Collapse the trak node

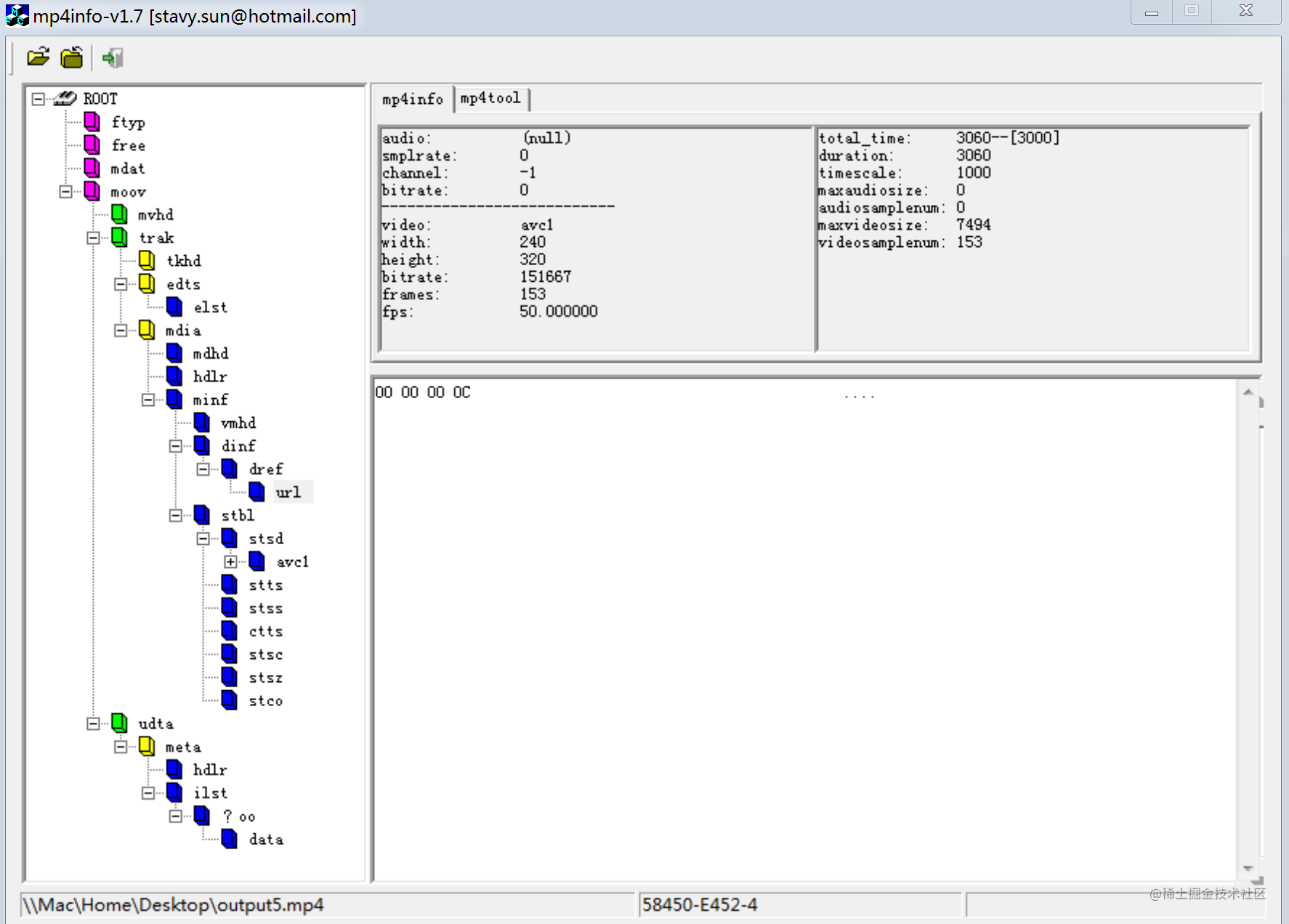(93, 238)
